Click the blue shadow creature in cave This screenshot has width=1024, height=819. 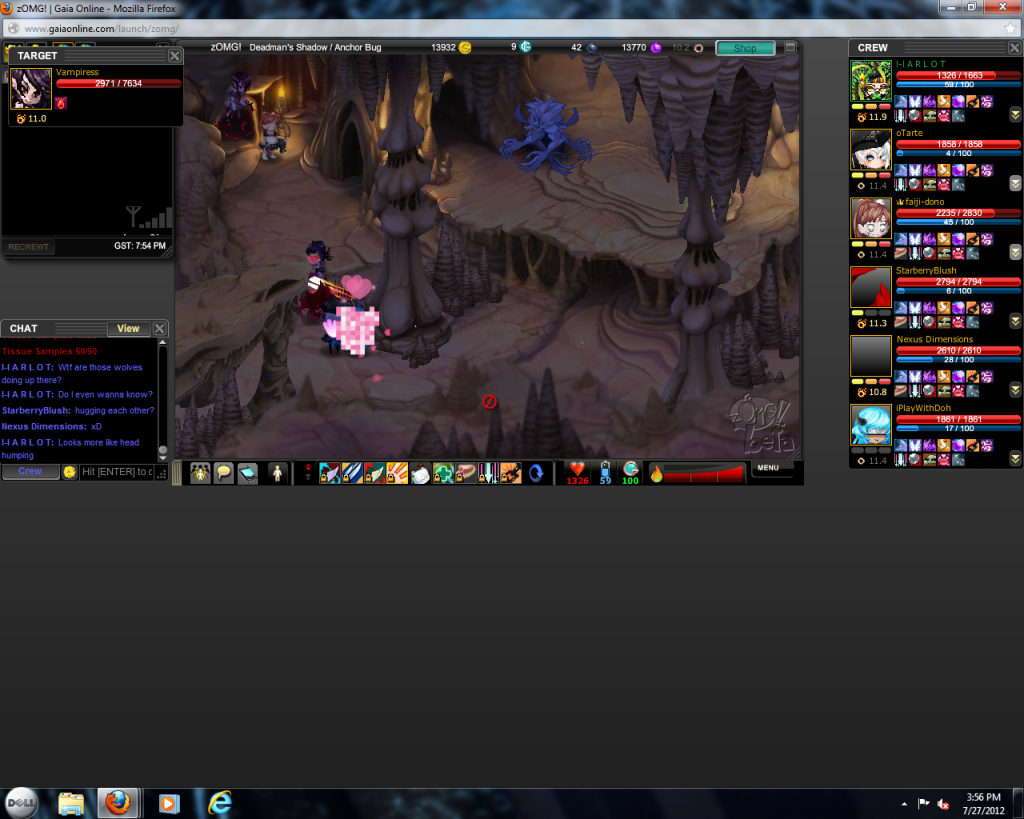[x=545, y=136]
